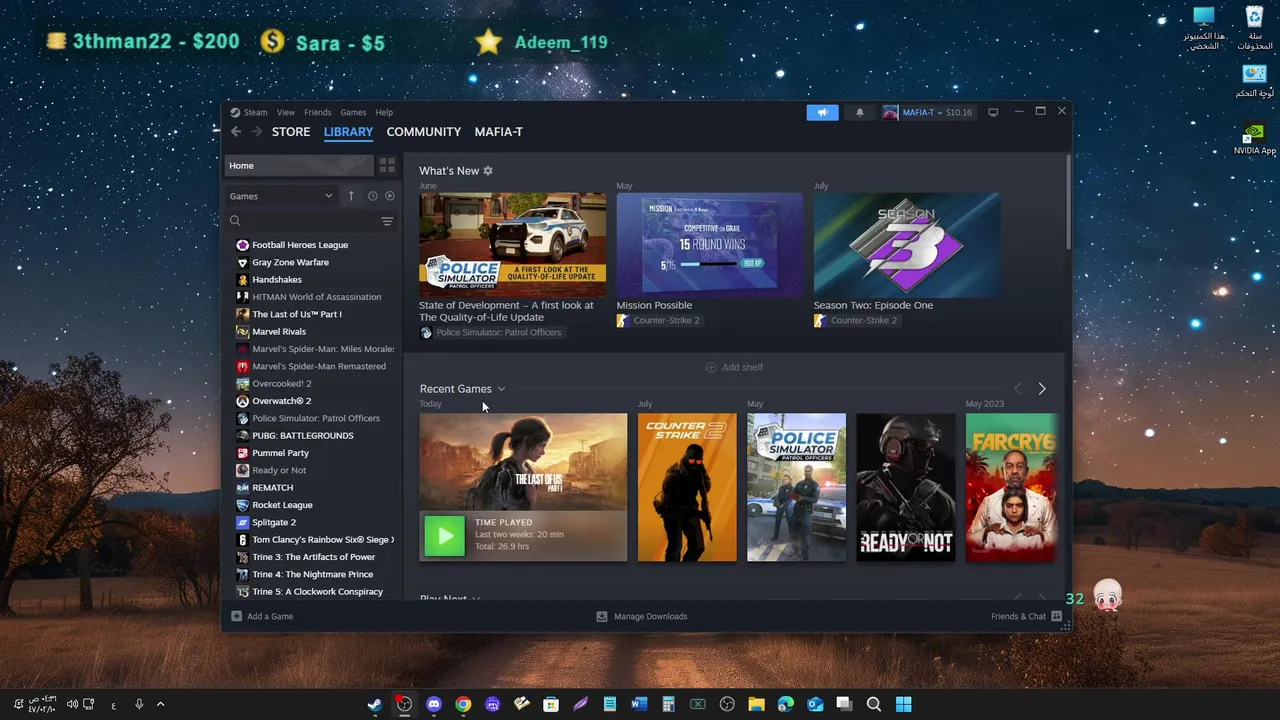This screenshot has width=1280, height=720.
Task: Switch to the STORE tab
Action: pos(291,132)
